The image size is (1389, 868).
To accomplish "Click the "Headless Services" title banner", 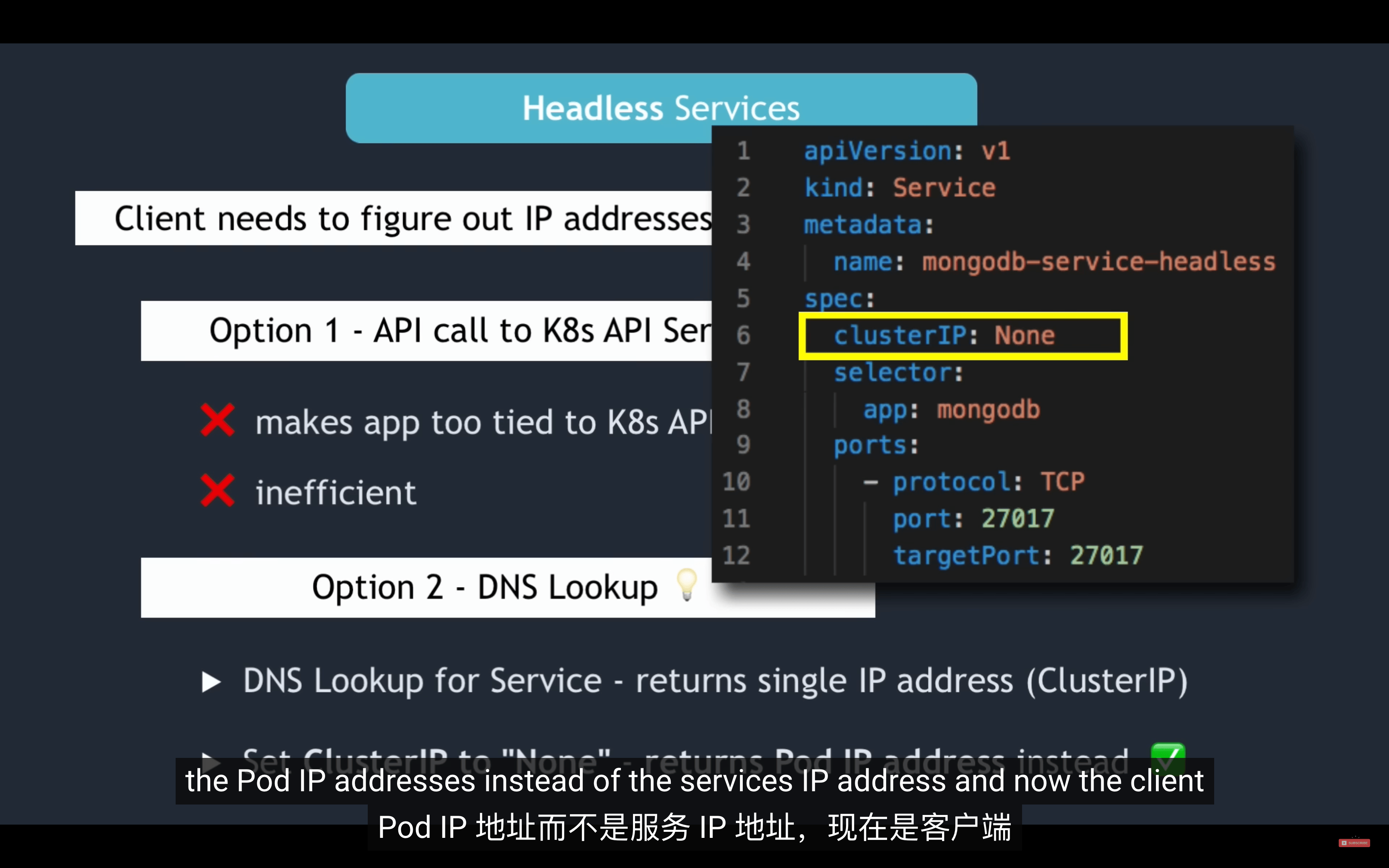I will coord(661,108).
